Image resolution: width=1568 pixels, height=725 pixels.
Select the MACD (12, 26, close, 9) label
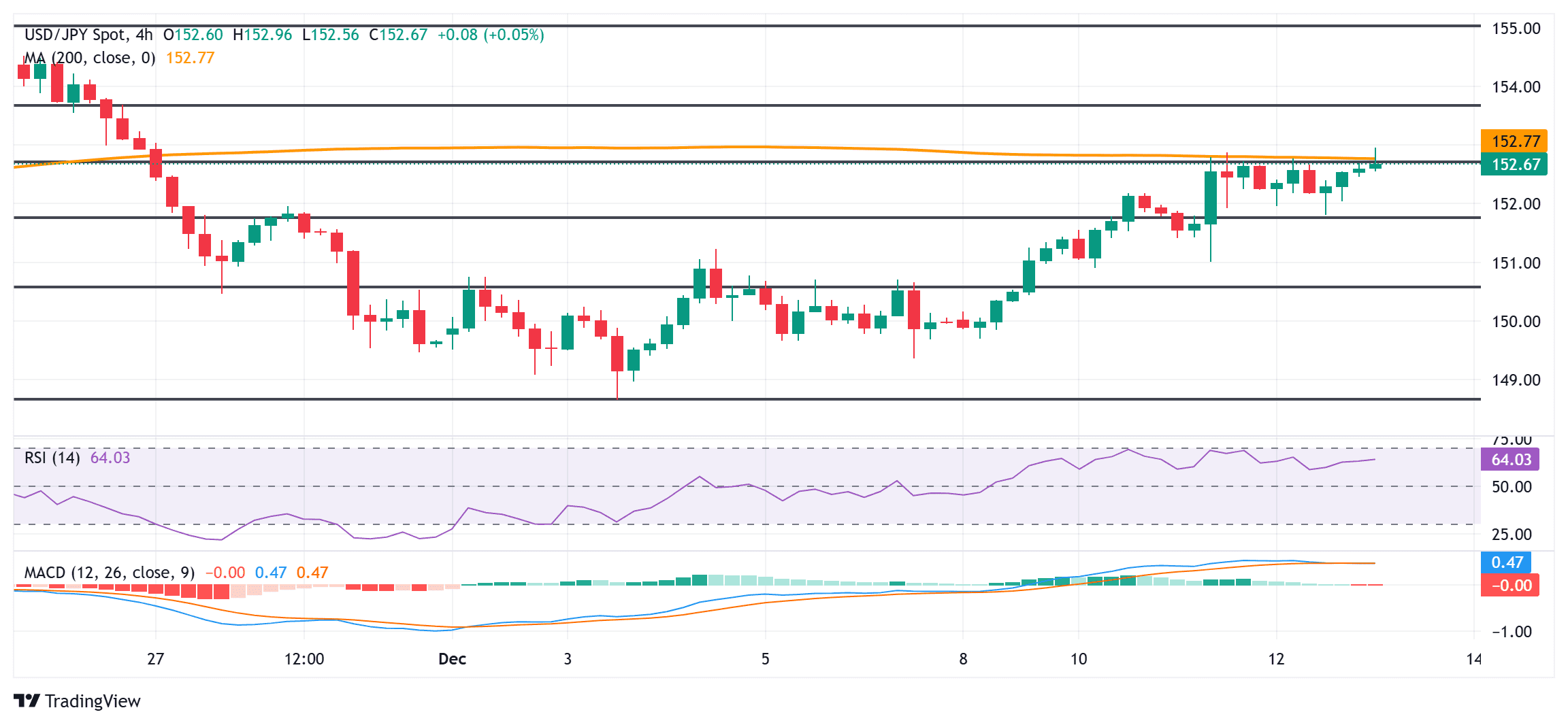[x=110, y=573]
